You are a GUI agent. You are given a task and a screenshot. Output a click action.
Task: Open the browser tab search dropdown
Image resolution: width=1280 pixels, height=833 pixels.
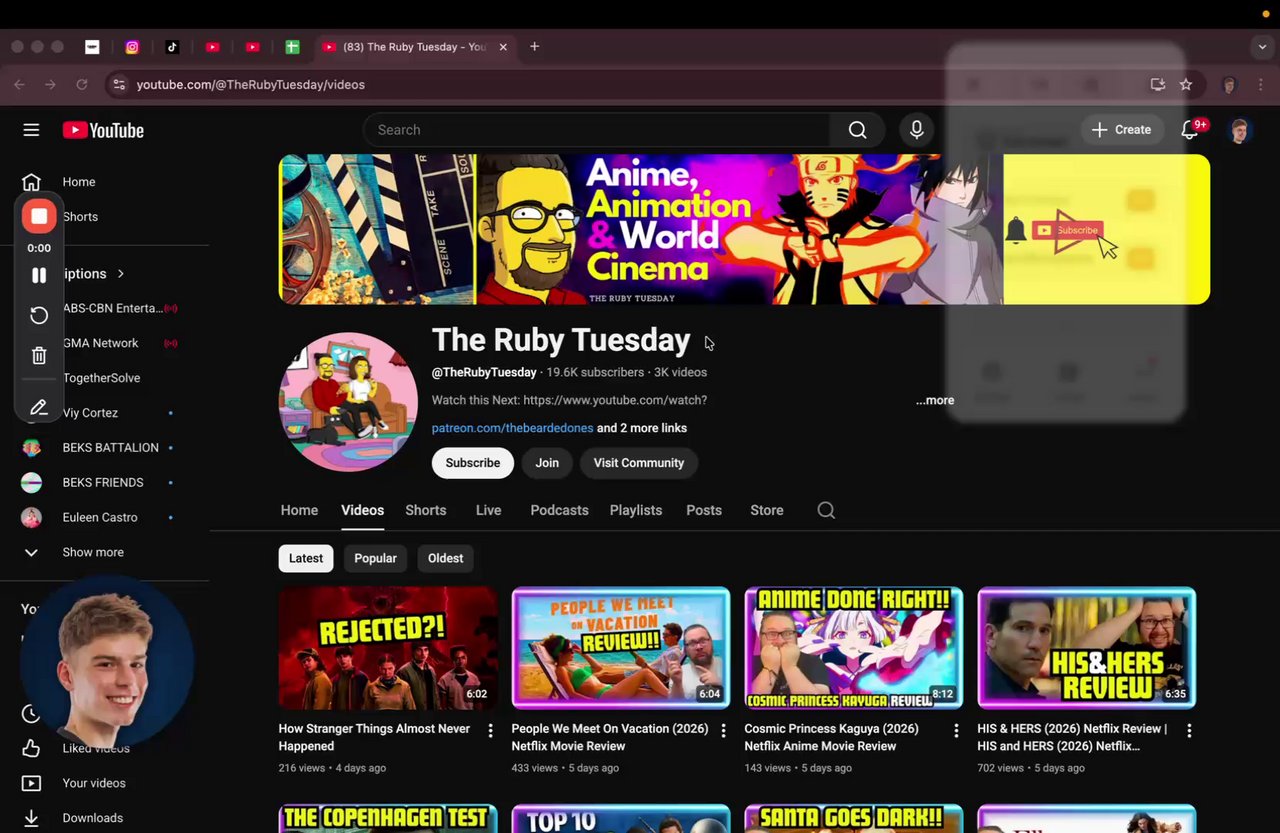(x=1262, y=47)
